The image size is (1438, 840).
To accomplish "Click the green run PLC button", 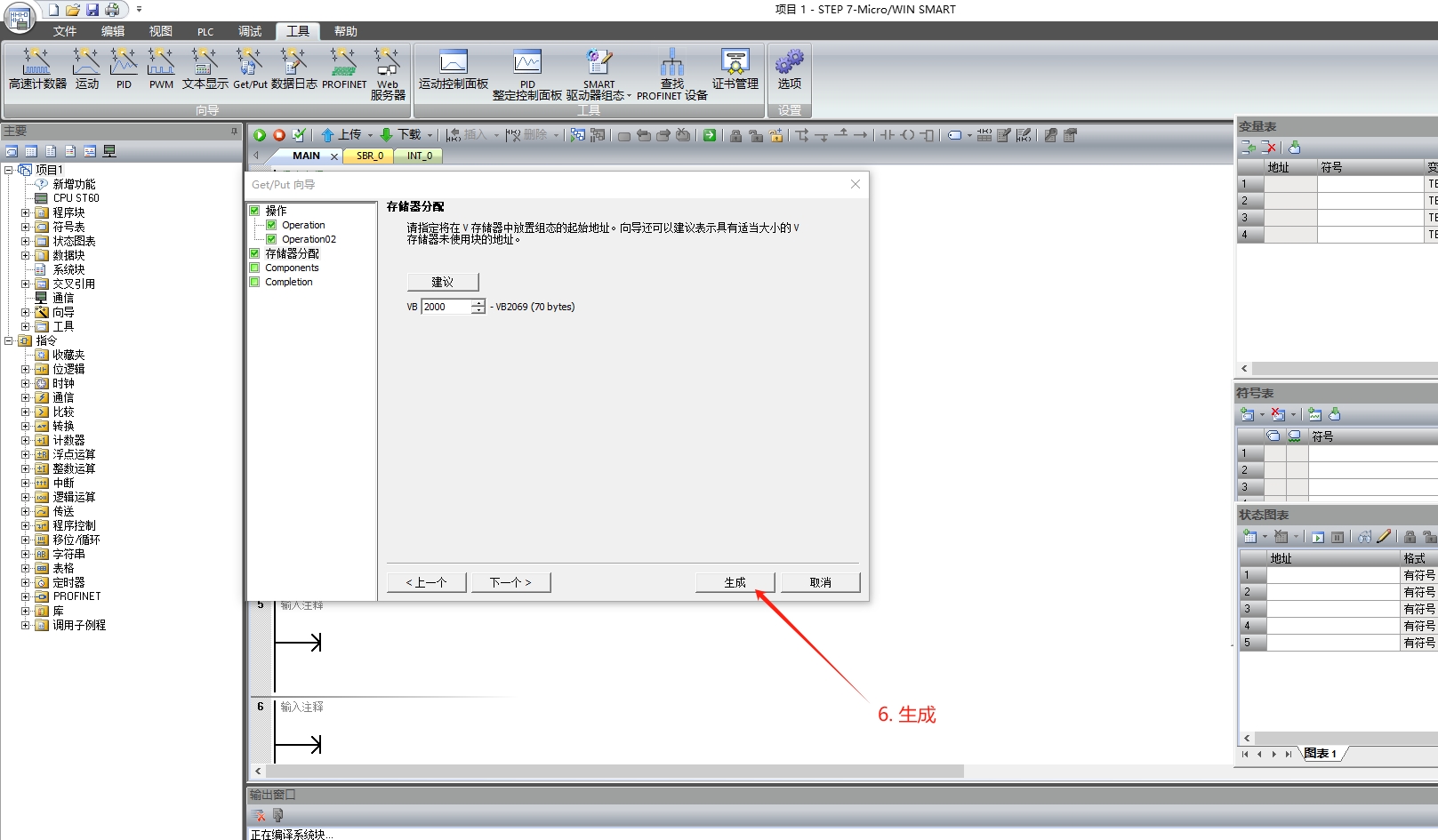I will tap(260, 135).
